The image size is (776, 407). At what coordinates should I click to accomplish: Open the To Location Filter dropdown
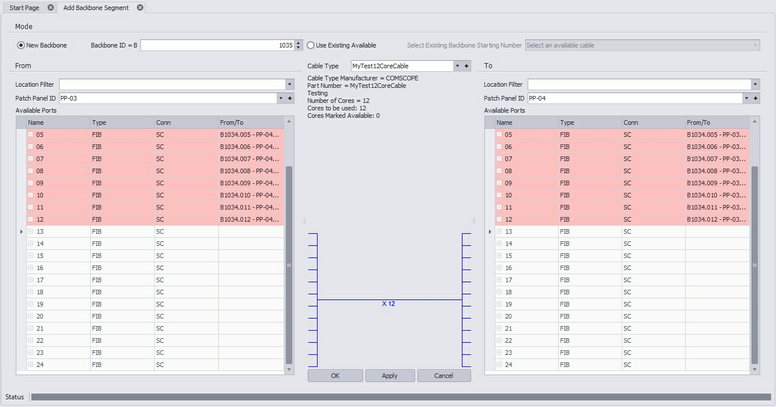click(x=755, y=84)
